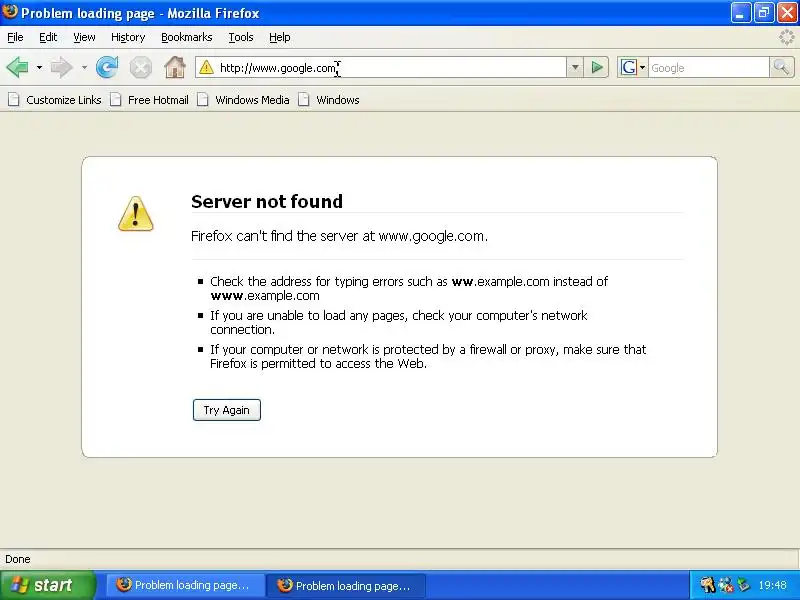Click the network error tray icon
Image resolution: width=800 pixels, height=600 pixels.
pyautogui.click(x=726, y=585)
